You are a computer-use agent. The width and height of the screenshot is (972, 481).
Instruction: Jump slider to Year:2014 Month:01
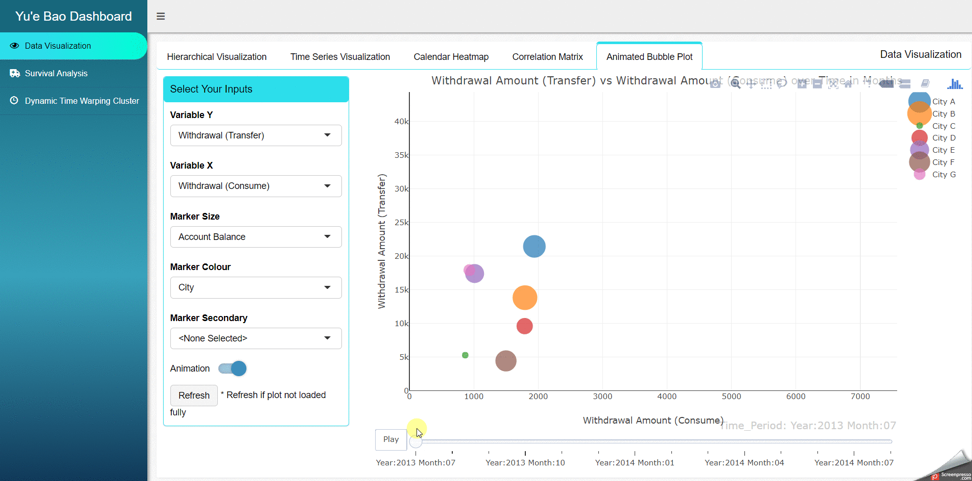click(x=635, y=462)
